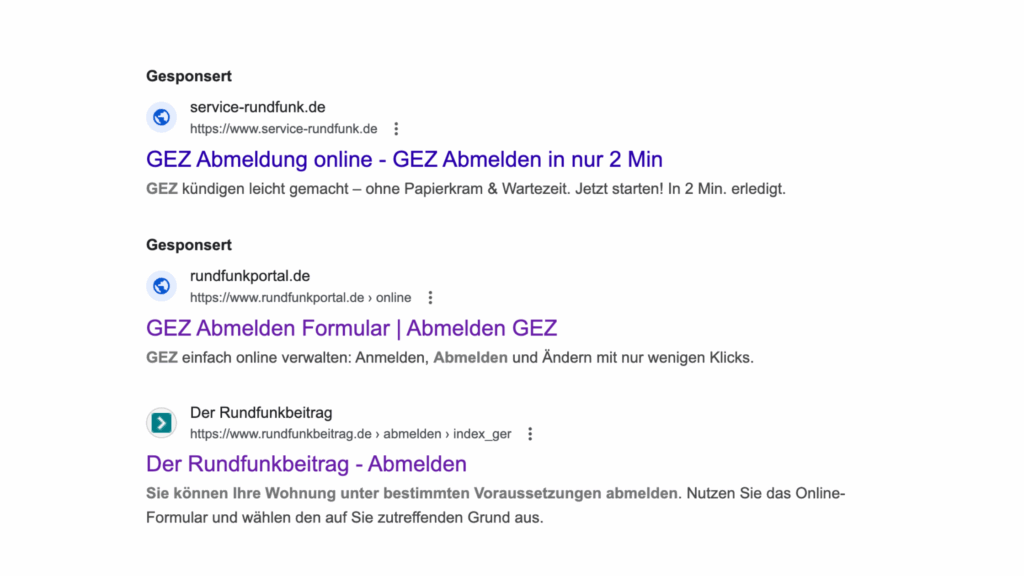Click the 'GEZ einfach online verwalten' snippet
The height and width of the screenshot is (576, 1024).
click(448, 357)
